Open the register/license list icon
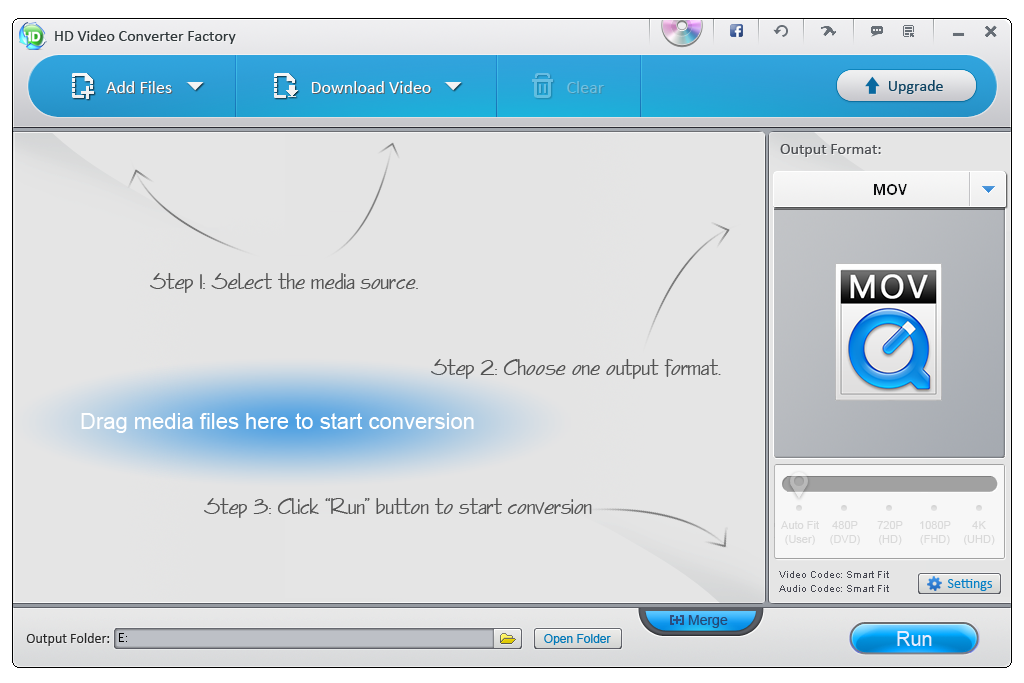This screenshot has height=683, width=1024. pos(908,31)
